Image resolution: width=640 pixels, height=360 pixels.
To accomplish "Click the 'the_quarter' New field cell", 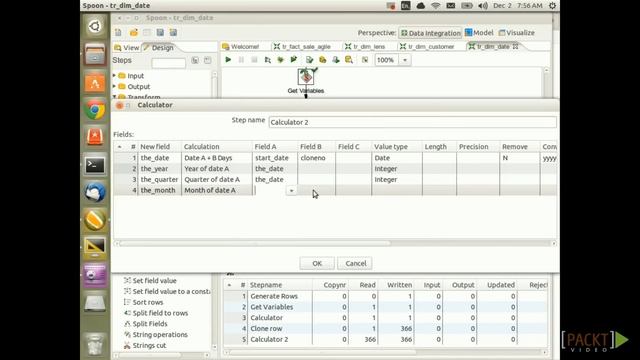I will [x=160, y=179].
